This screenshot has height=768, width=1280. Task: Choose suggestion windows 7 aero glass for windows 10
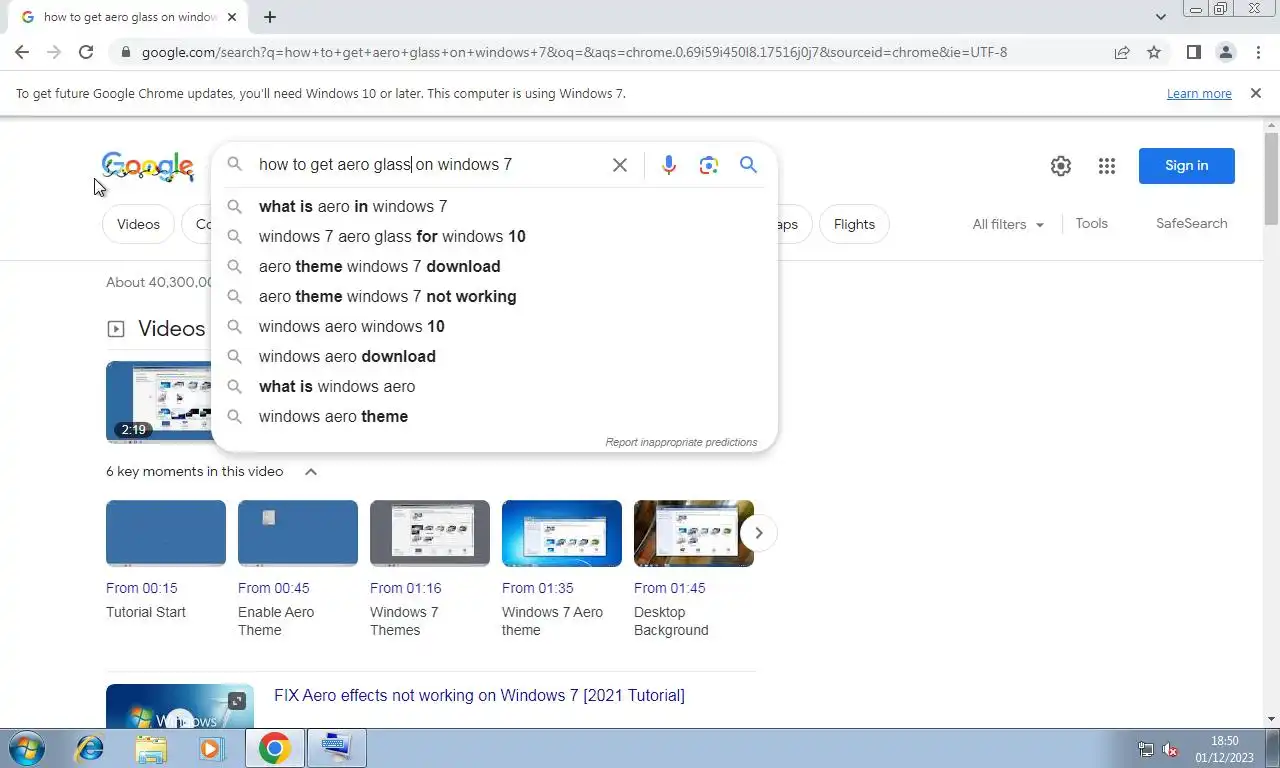[494, 236]
